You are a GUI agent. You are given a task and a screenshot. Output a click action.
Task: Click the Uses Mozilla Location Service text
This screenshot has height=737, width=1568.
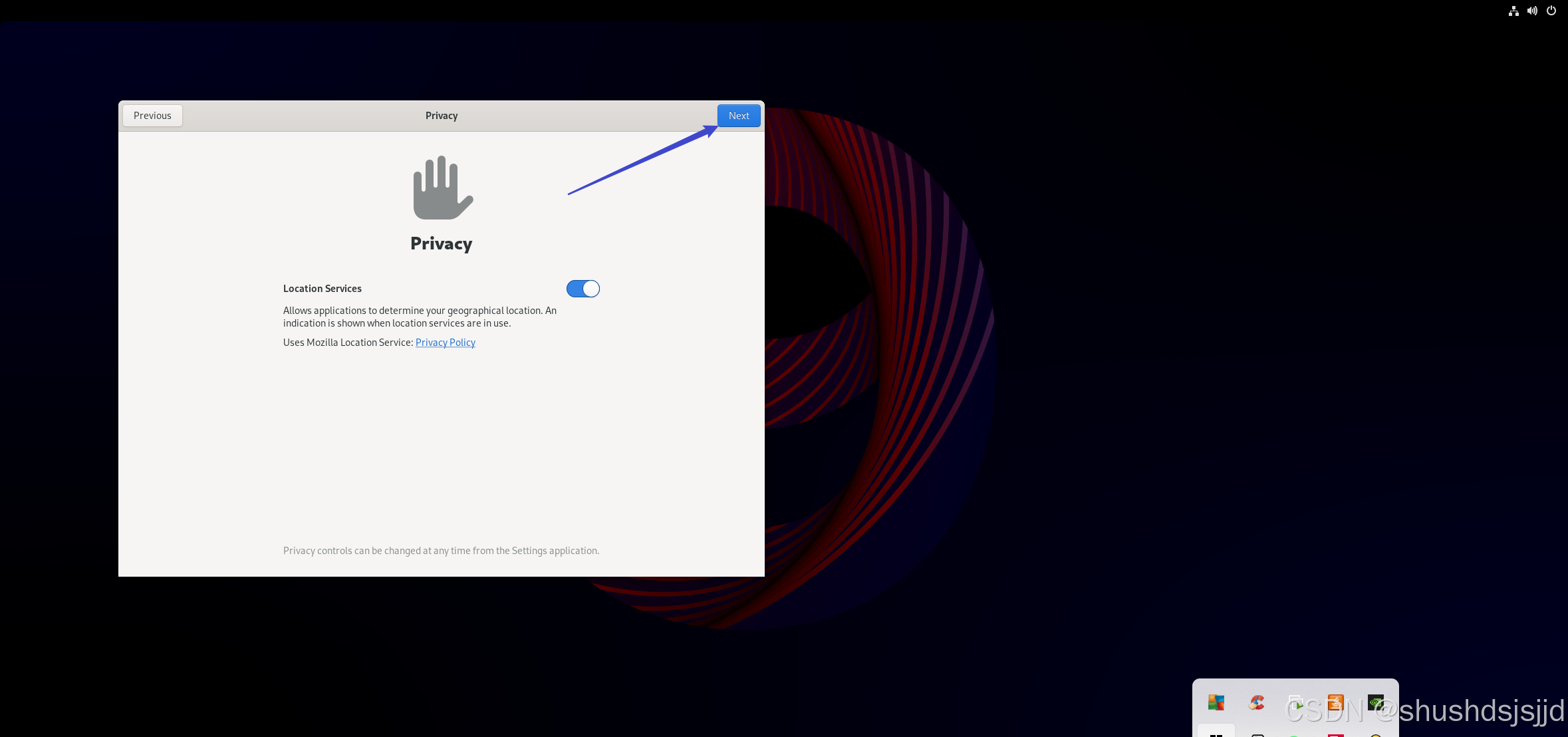348,343
